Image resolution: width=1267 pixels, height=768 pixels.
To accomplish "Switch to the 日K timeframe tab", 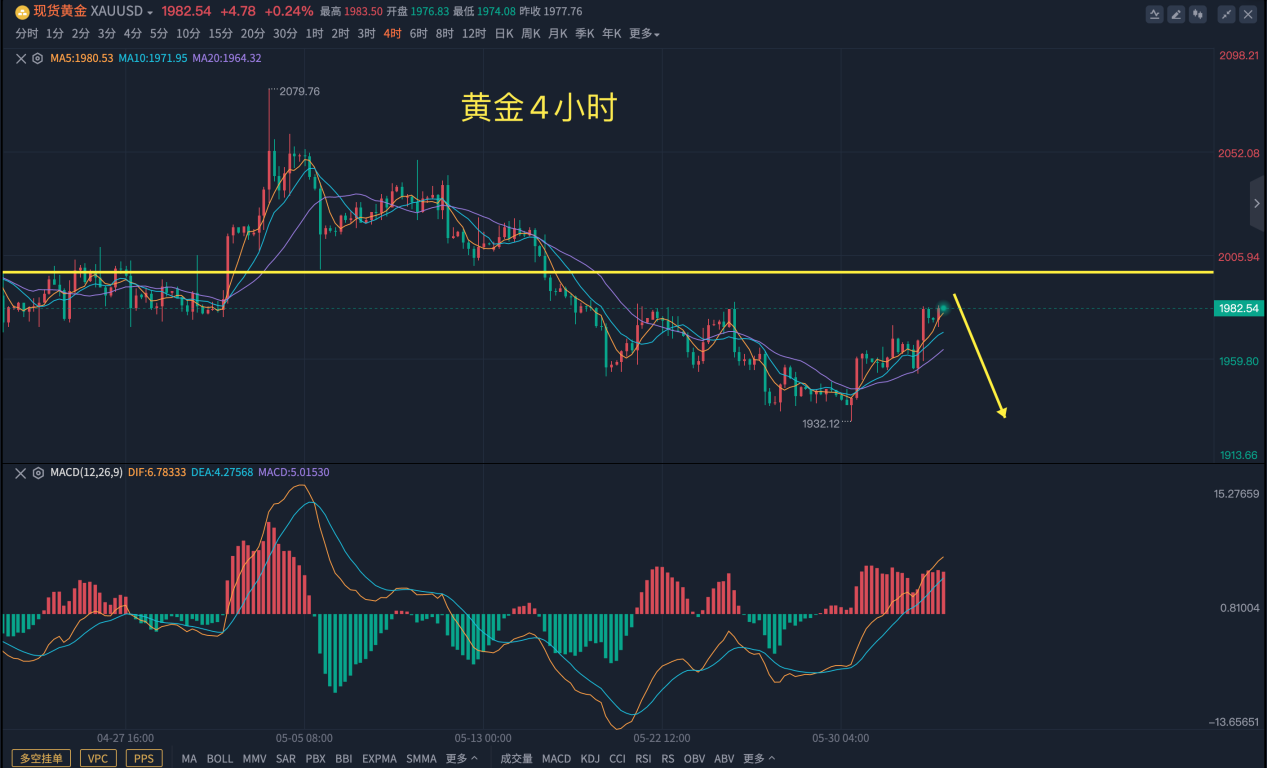I will click(x=503, y=34).
